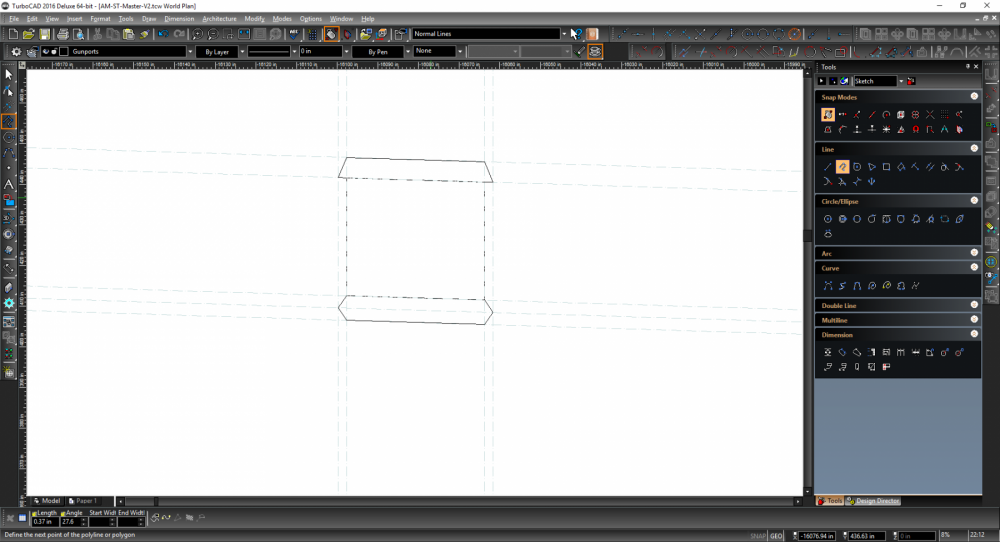Open the Modify menu
1000x542 pixels.
point(254,18)
